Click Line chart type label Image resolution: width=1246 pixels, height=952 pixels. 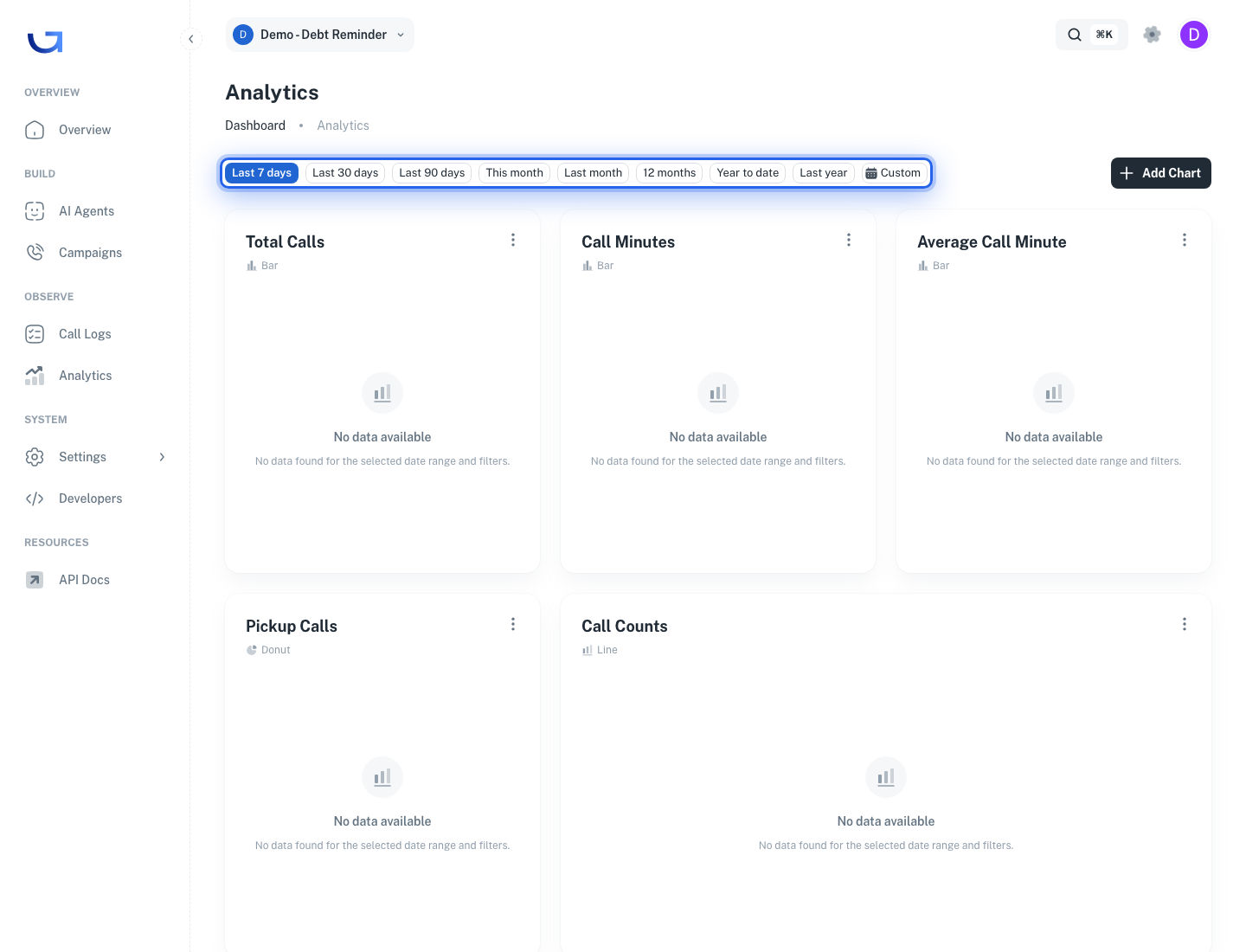point(607,650)
